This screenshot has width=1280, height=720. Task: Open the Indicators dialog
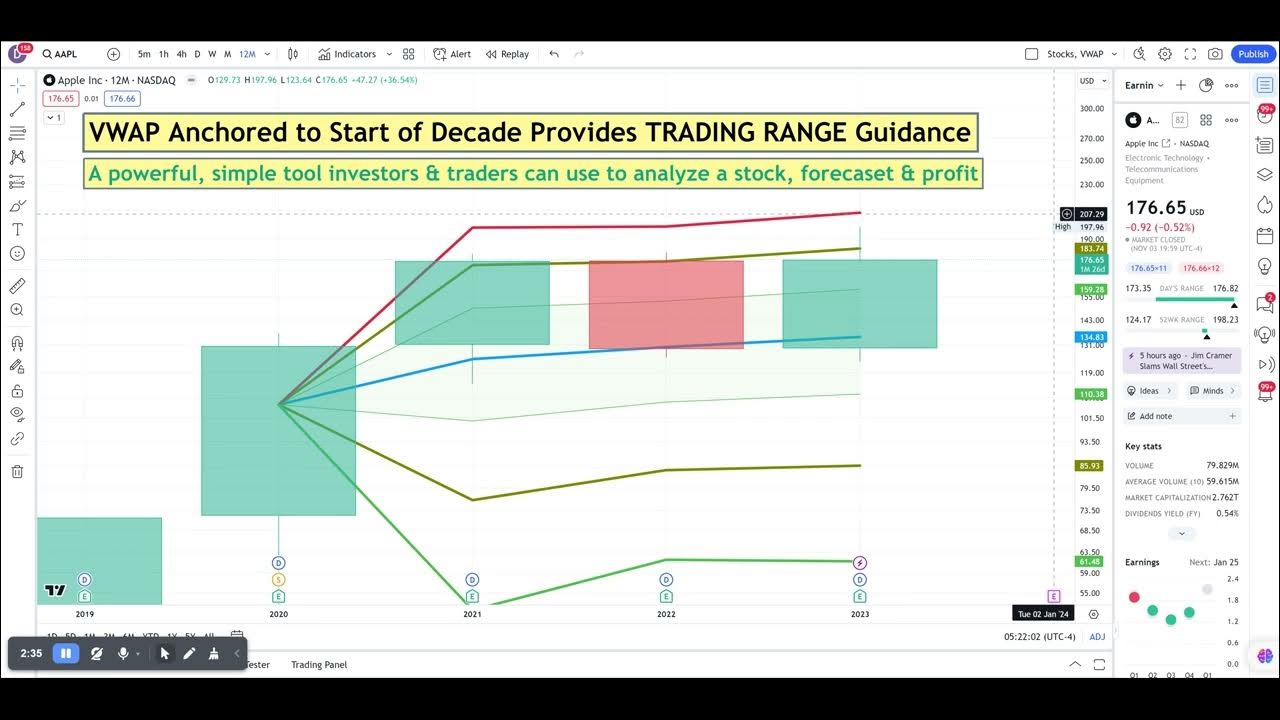347,54
